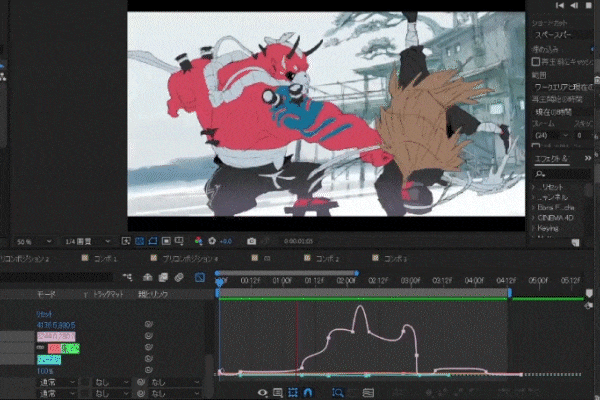Open graph type and options icon

click(x=278, y=393)
